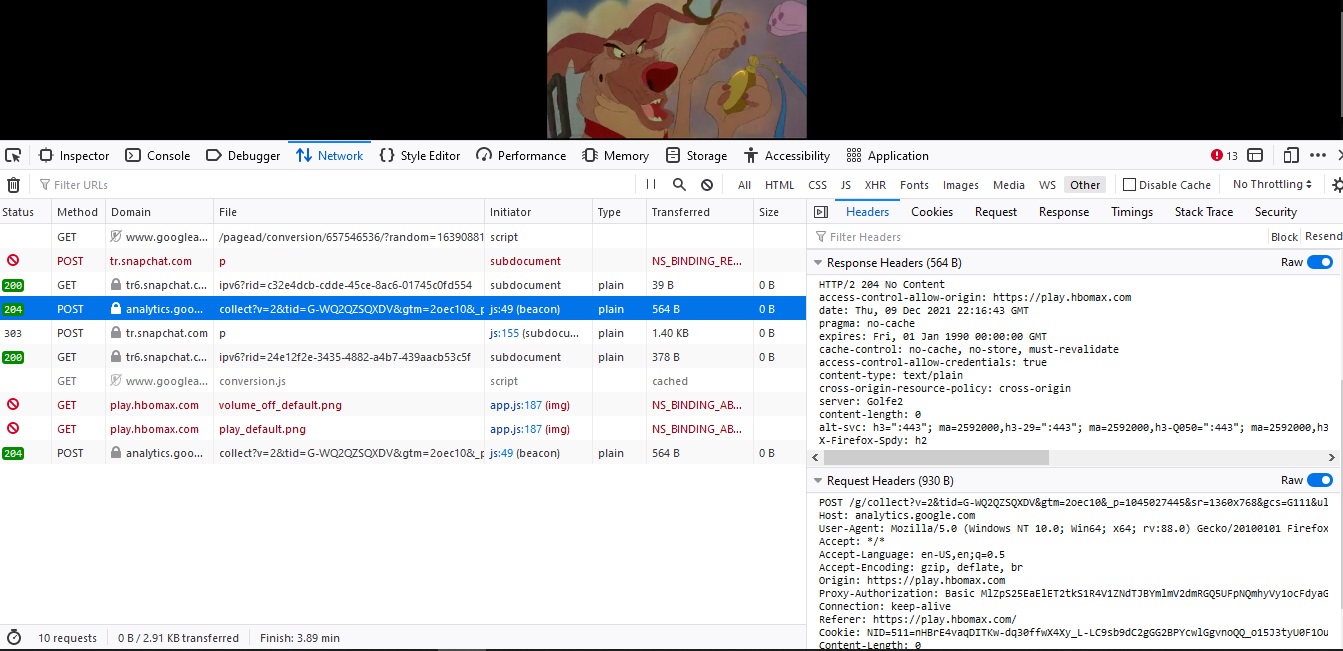Toggle the network details pane icon
Image resolution: width=1343 pixels, height=651 pixels.
point(821,212)
